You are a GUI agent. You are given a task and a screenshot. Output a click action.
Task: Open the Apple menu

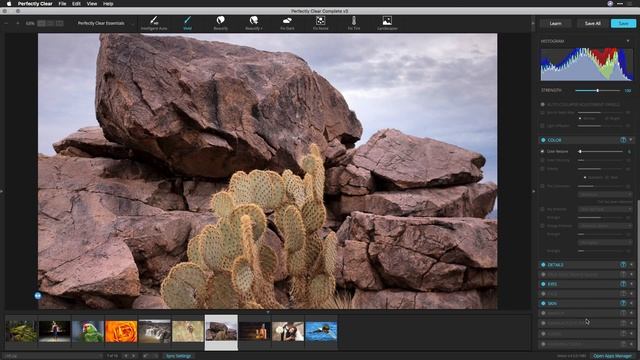point(9,4)
